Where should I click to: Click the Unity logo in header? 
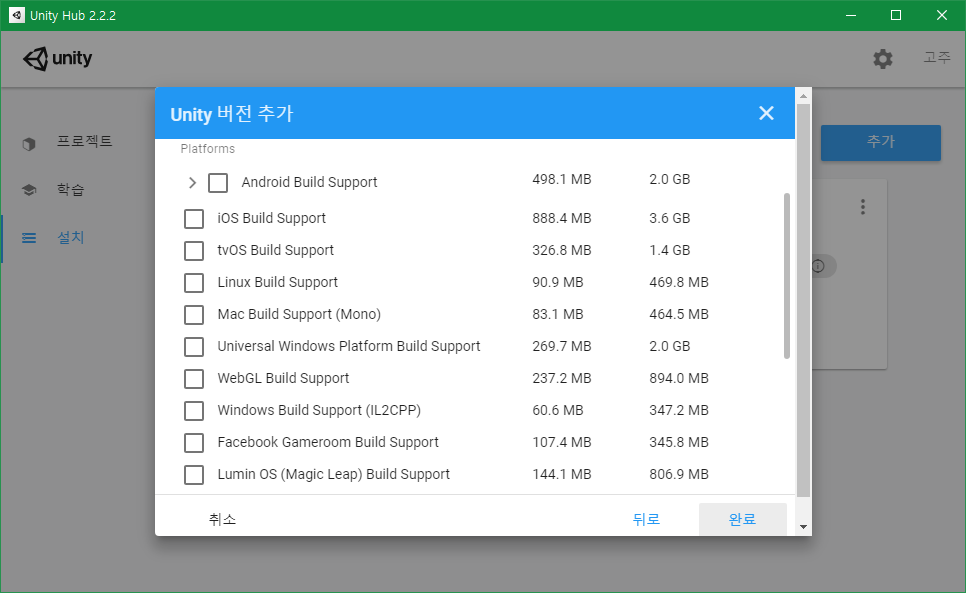pos(57,58)
